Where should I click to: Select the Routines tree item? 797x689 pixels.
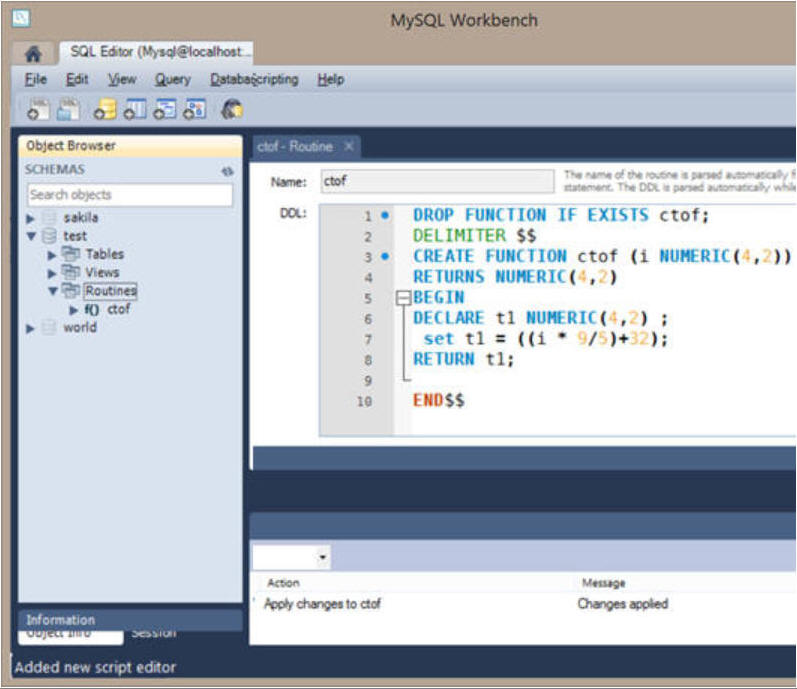111,291
